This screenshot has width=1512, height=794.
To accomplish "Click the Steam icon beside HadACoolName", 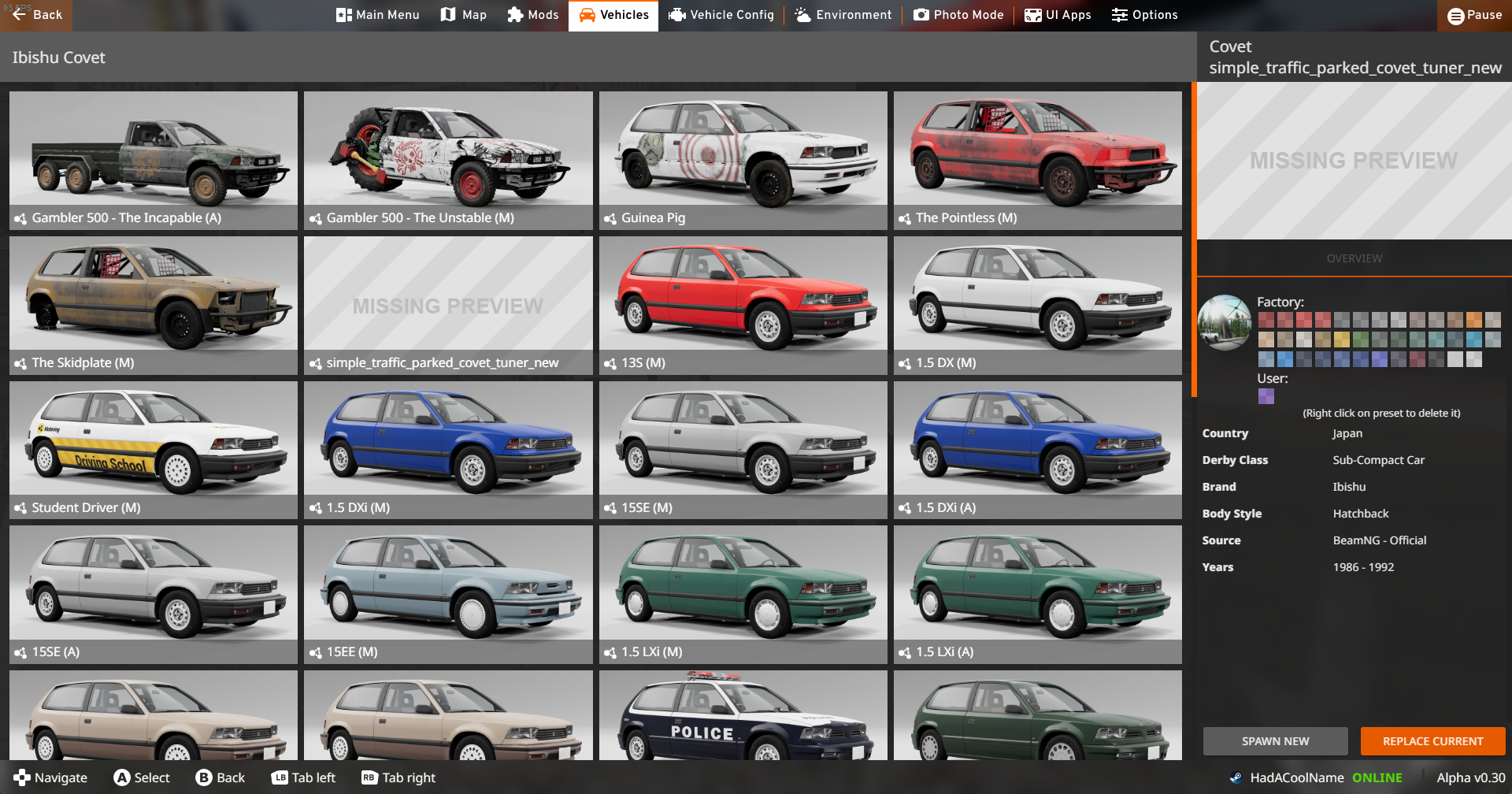I will tap(1236, 777).
